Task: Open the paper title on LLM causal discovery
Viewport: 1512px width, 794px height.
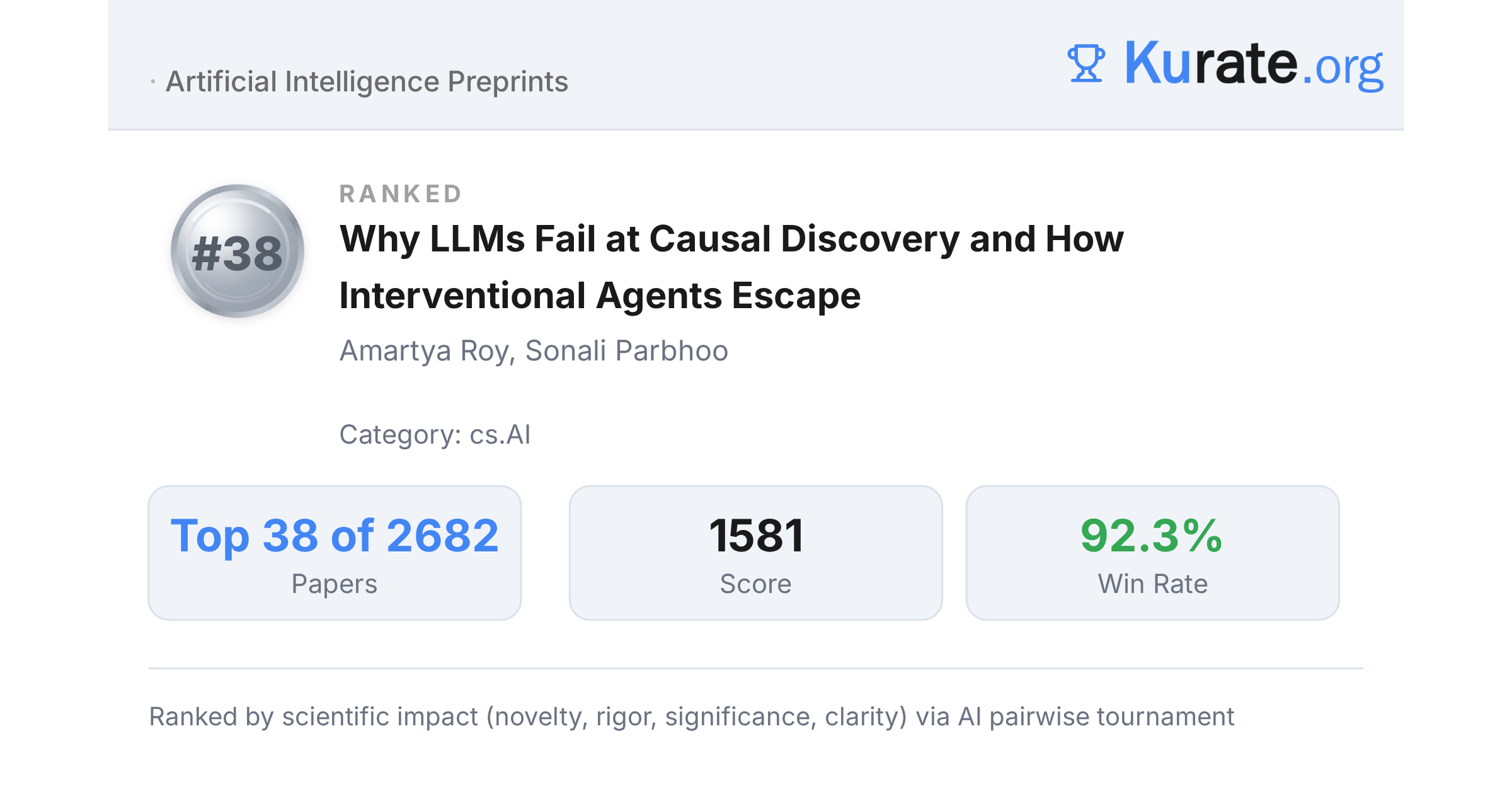Action: coord(731,267)
